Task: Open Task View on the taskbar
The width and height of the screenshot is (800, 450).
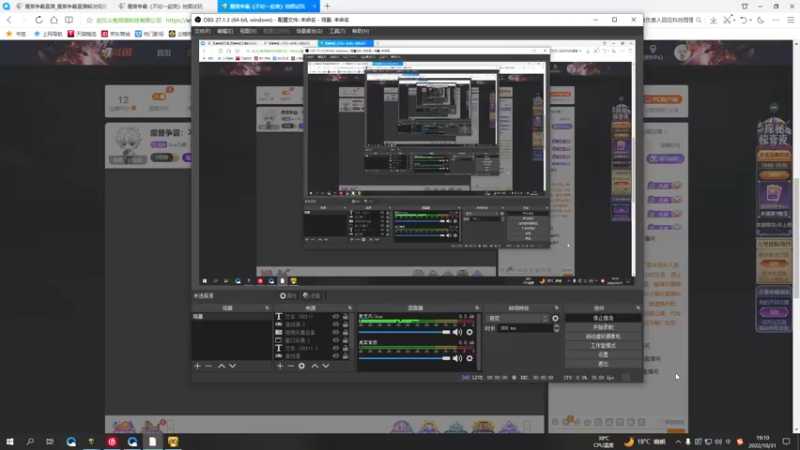Action: point(49,441)
